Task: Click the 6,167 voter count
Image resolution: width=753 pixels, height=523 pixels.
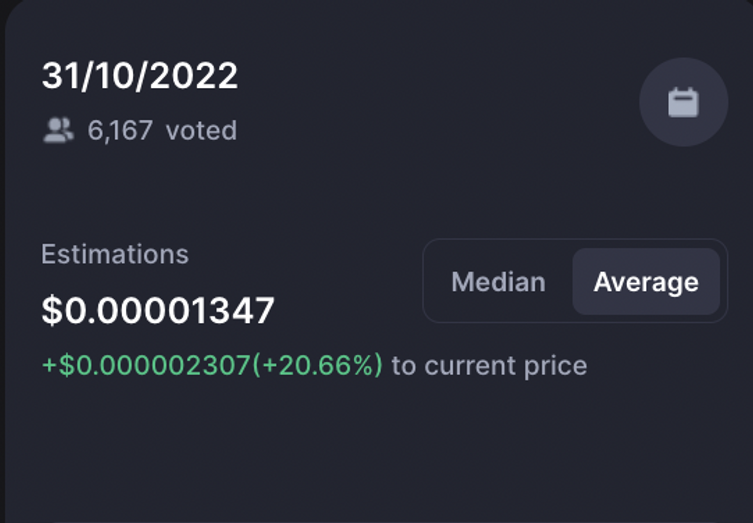Action: coord(120,130)
